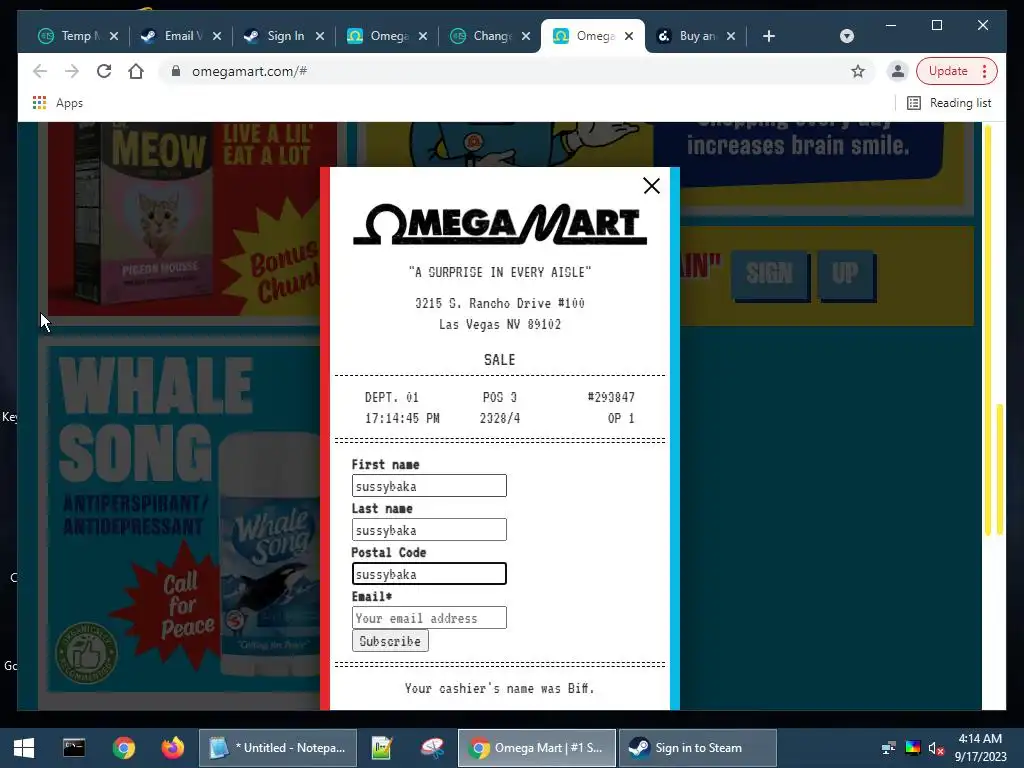Click the Postal Code field

(x=429, y=573)
